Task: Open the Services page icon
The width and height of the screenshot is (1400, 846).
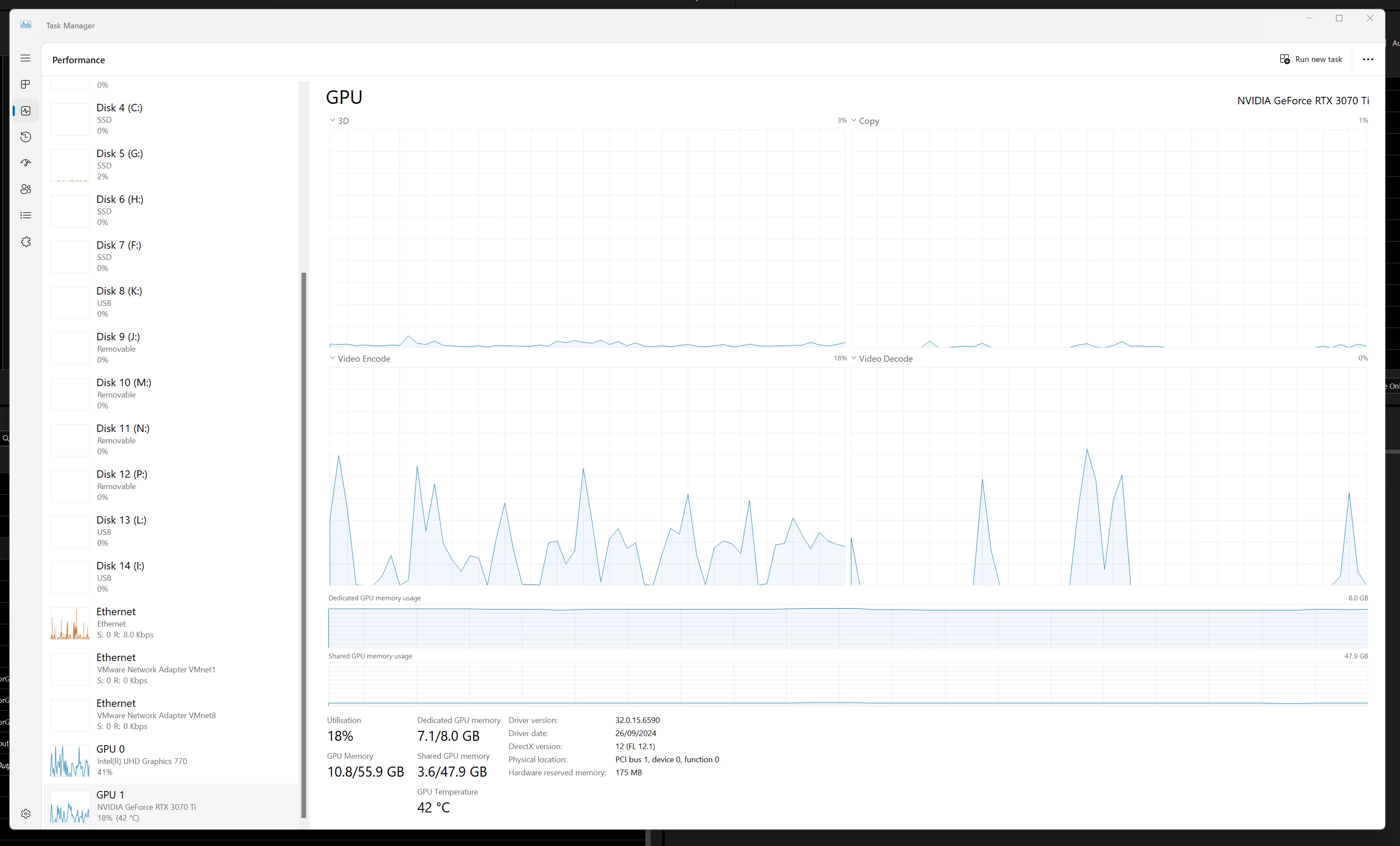Action: tap(25, 242)
